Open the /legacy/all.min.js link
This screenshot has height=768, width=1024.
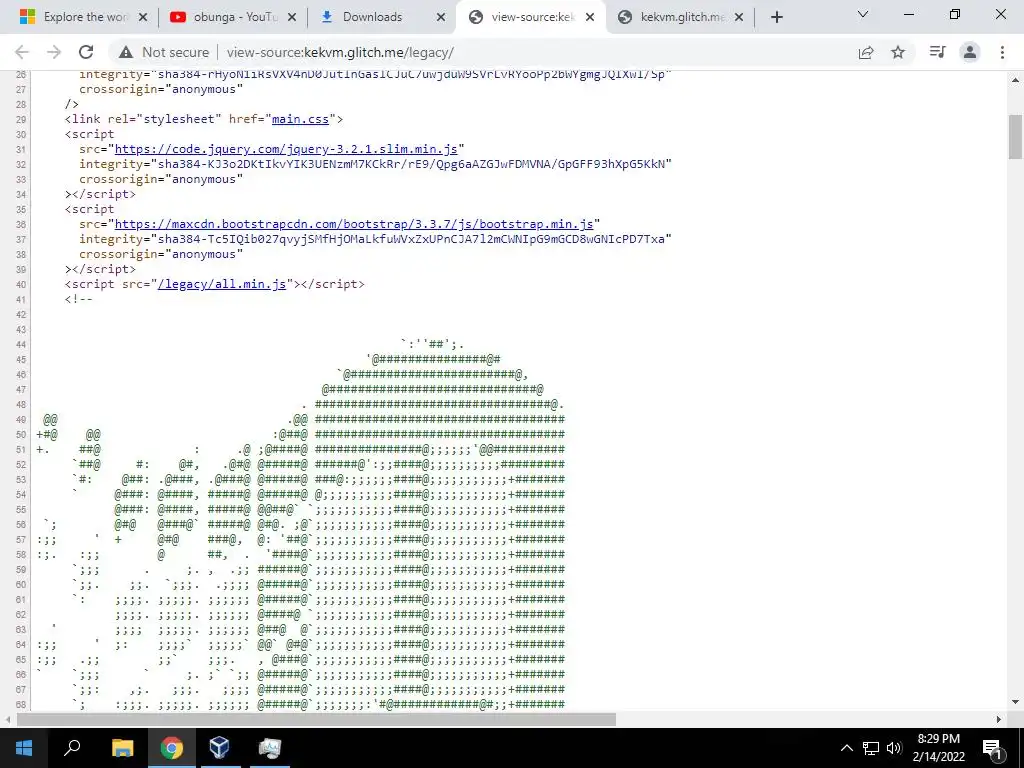pos(222,284)
